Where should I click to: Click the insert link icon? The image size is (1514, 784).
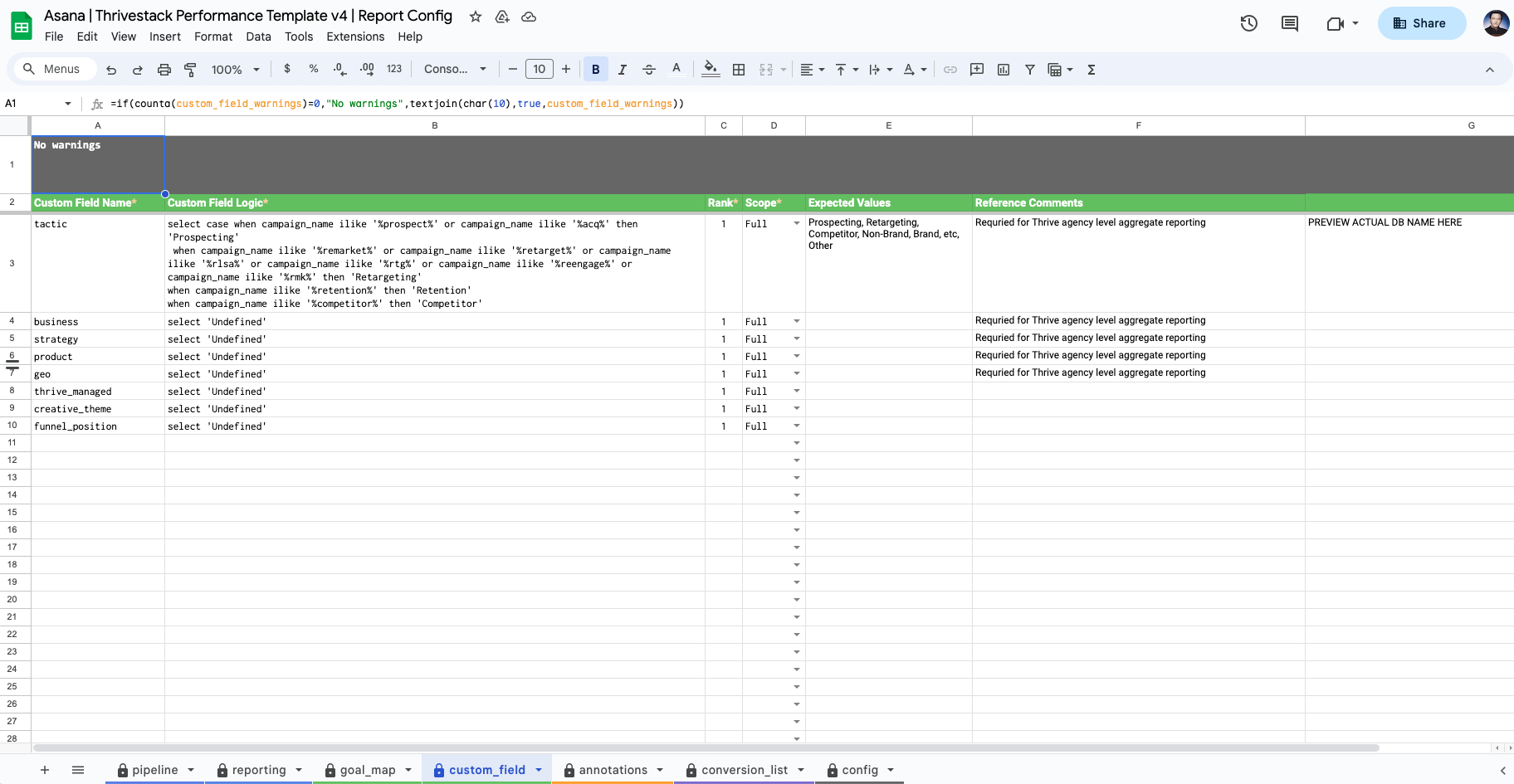950,70
